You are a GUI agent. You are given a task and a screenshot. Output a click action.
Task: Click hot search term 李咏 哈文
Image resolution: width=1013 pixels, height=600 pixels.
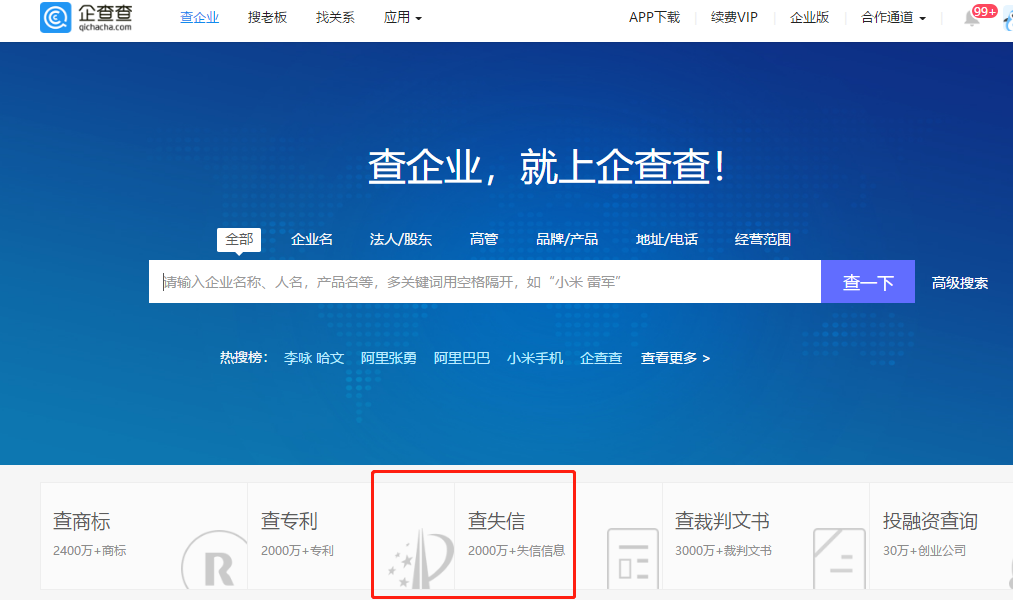pyautogui.click(x=314, y=358)
